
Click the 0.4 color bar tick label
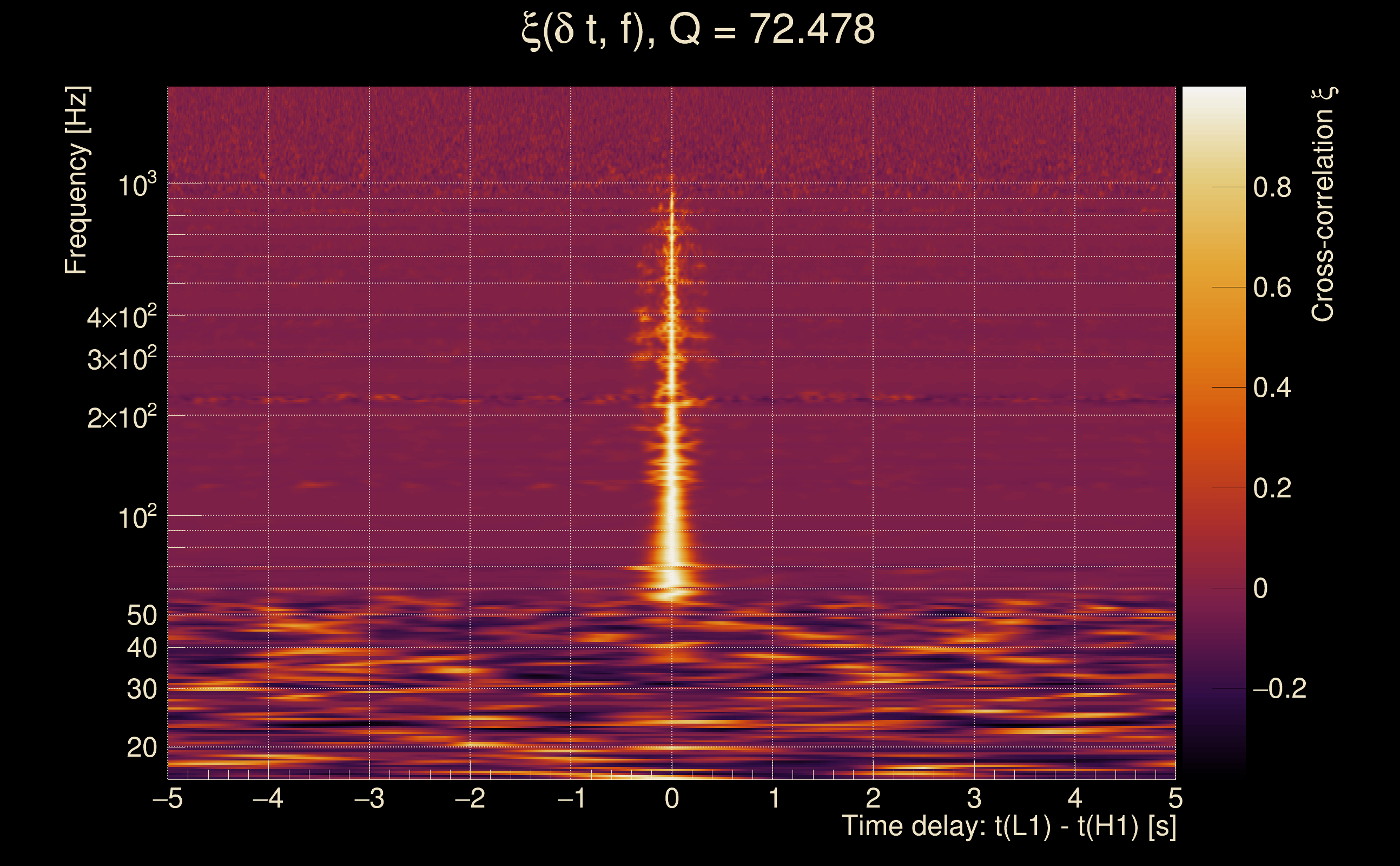click(1272, 388)
